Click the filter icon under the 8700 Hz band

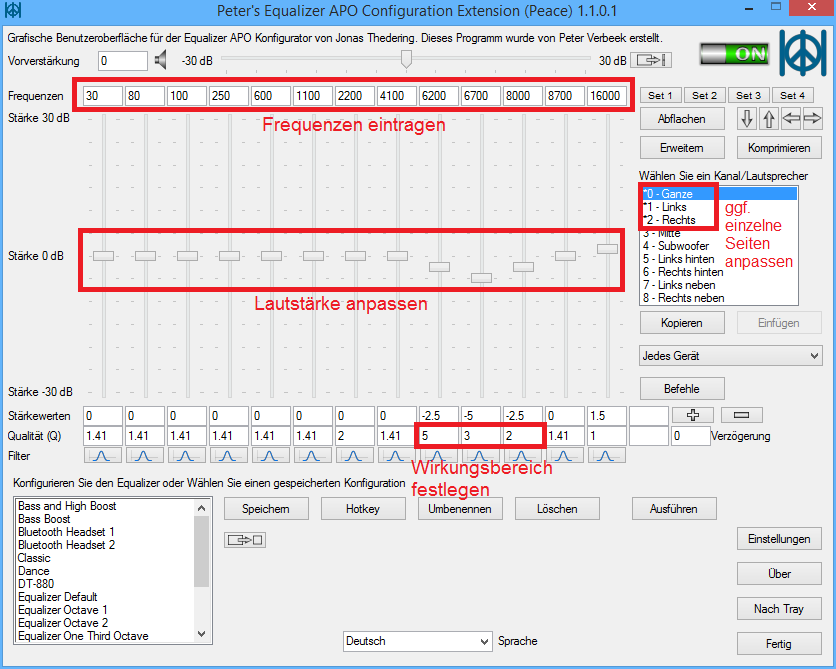(564, 456)
